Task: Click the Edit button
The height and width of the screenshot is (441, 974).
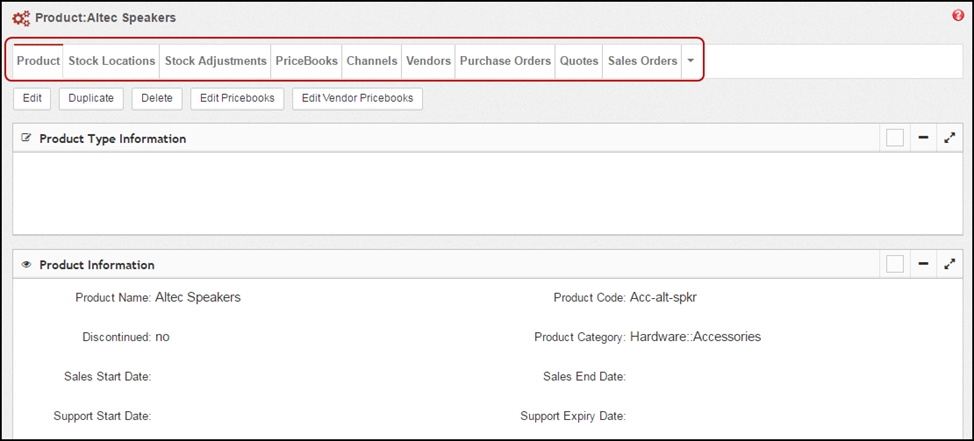Action: click(32, 98)
